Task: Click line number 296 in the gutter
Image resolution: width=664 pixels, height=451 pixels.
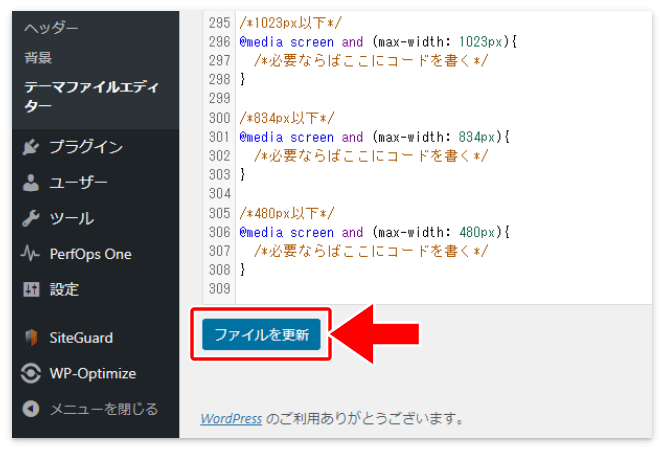Action: click(x=219, y=42)
